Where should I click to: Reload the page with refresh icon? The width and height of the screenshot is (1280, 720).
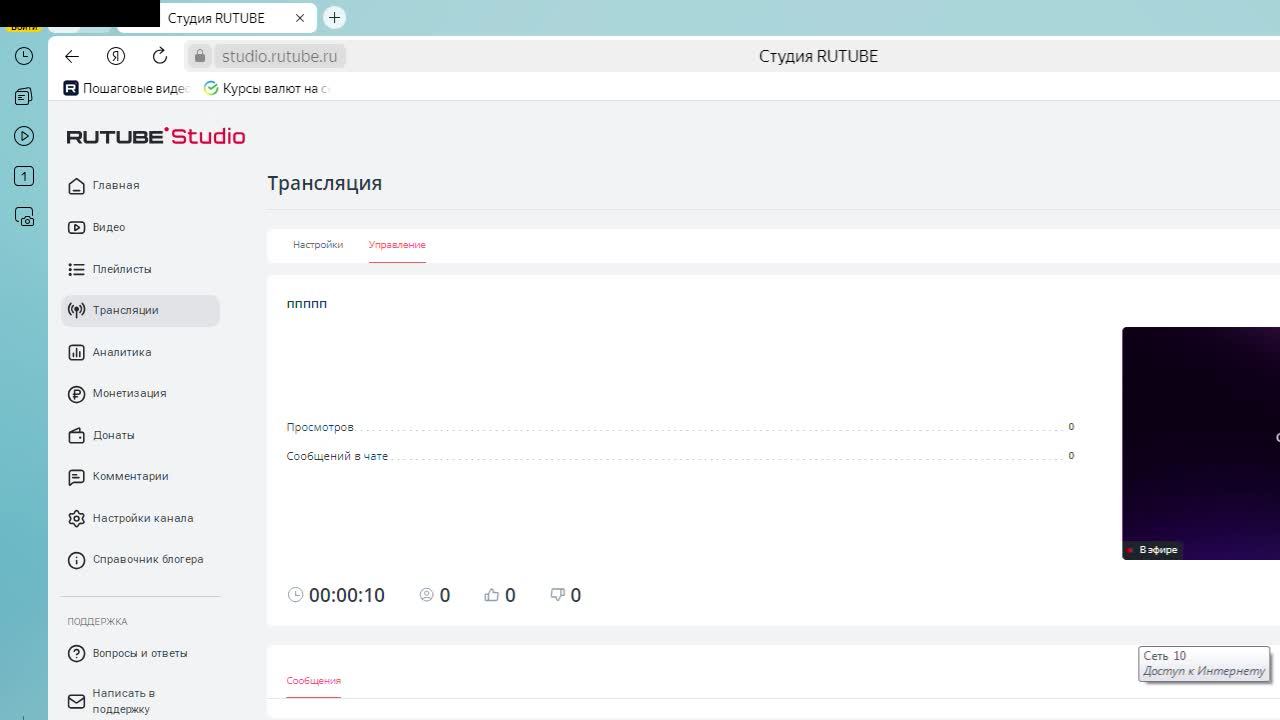tap(160, 56)
